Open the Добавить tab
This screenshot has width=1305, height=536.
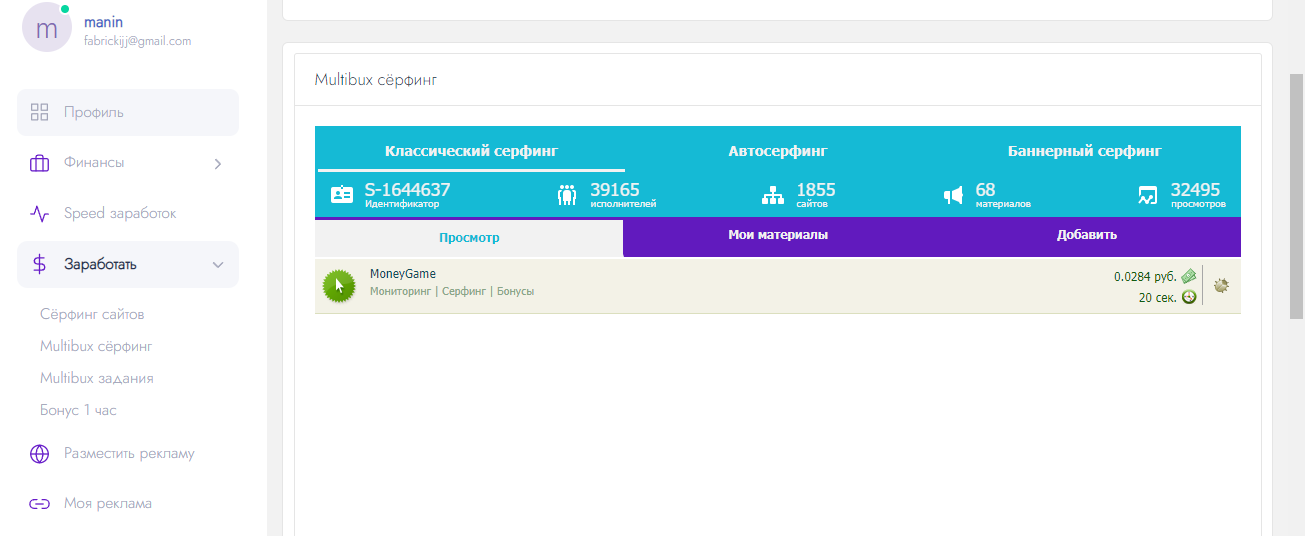(1087, 235)
